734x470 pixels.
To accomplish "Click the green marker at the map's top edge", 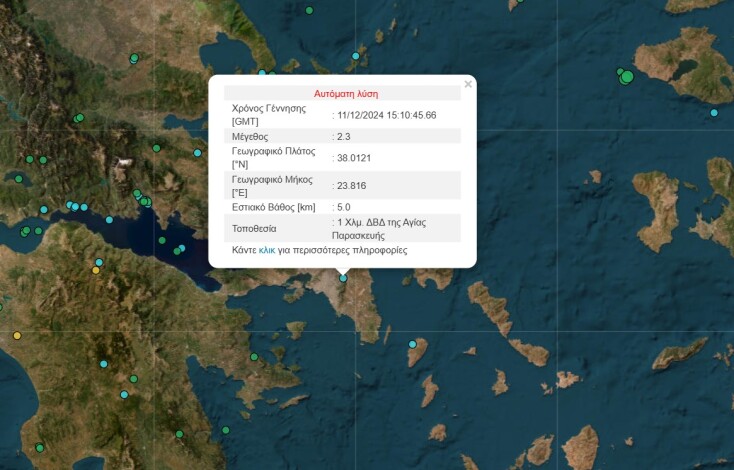I will pos(309,10).
